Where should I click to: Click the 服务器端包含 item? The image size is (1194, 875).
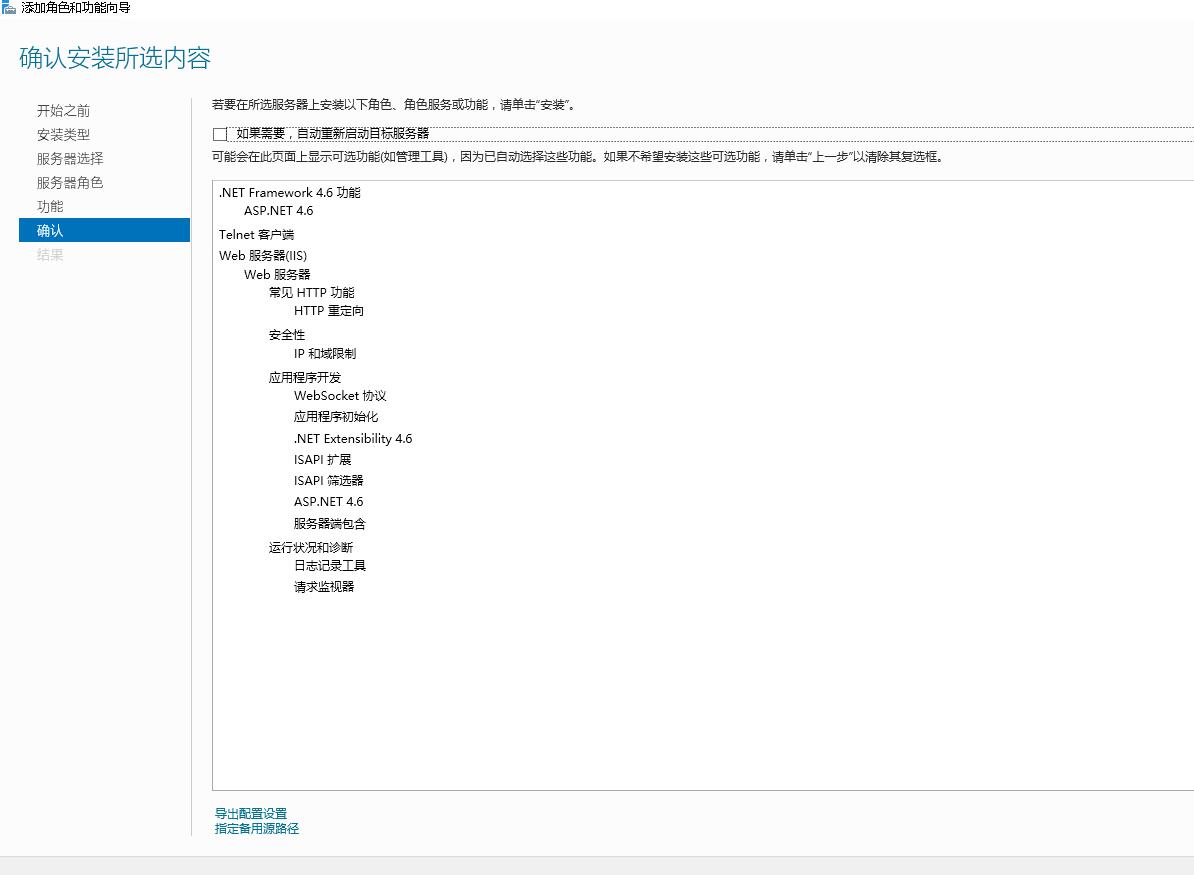[330, 524]
